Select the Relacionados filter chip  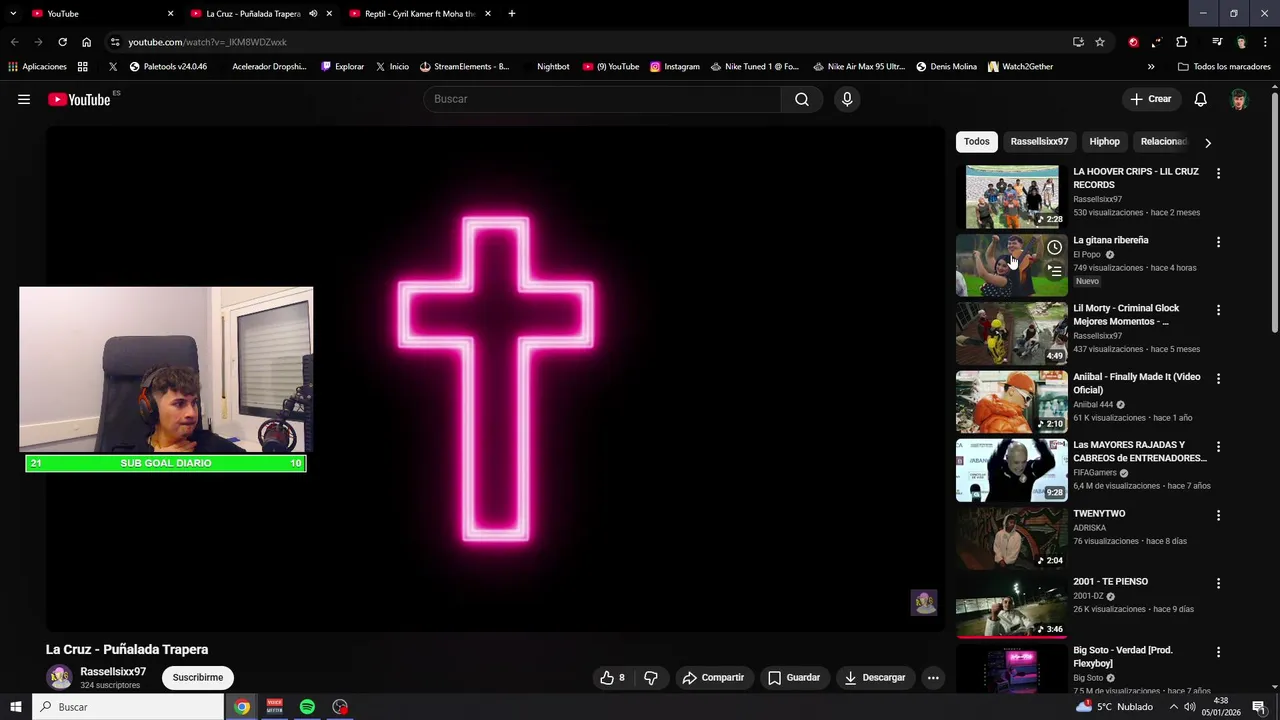[1164, 142]
